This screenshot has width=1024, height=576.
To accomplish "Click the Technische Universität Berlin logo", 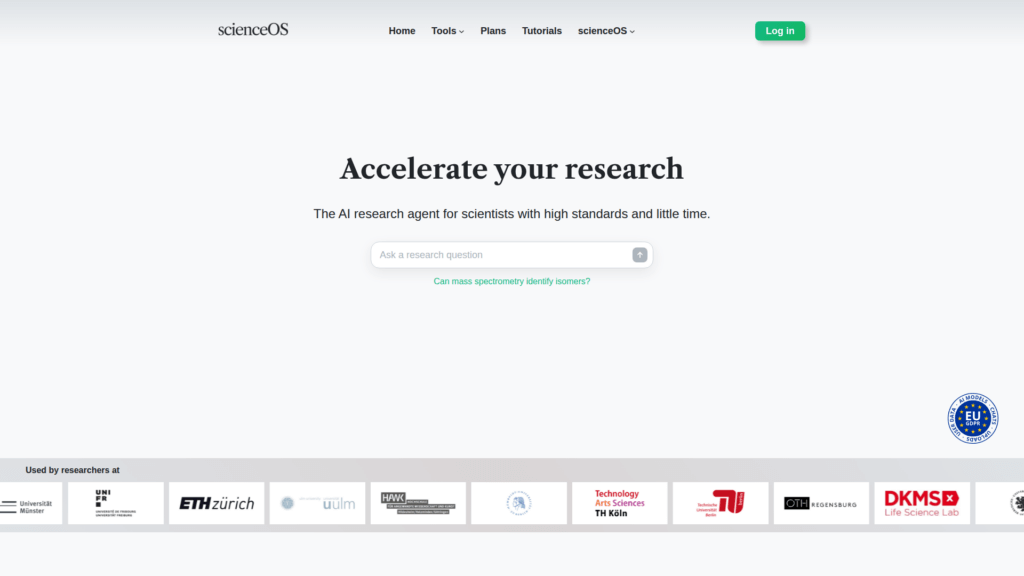I will point(720,503).
